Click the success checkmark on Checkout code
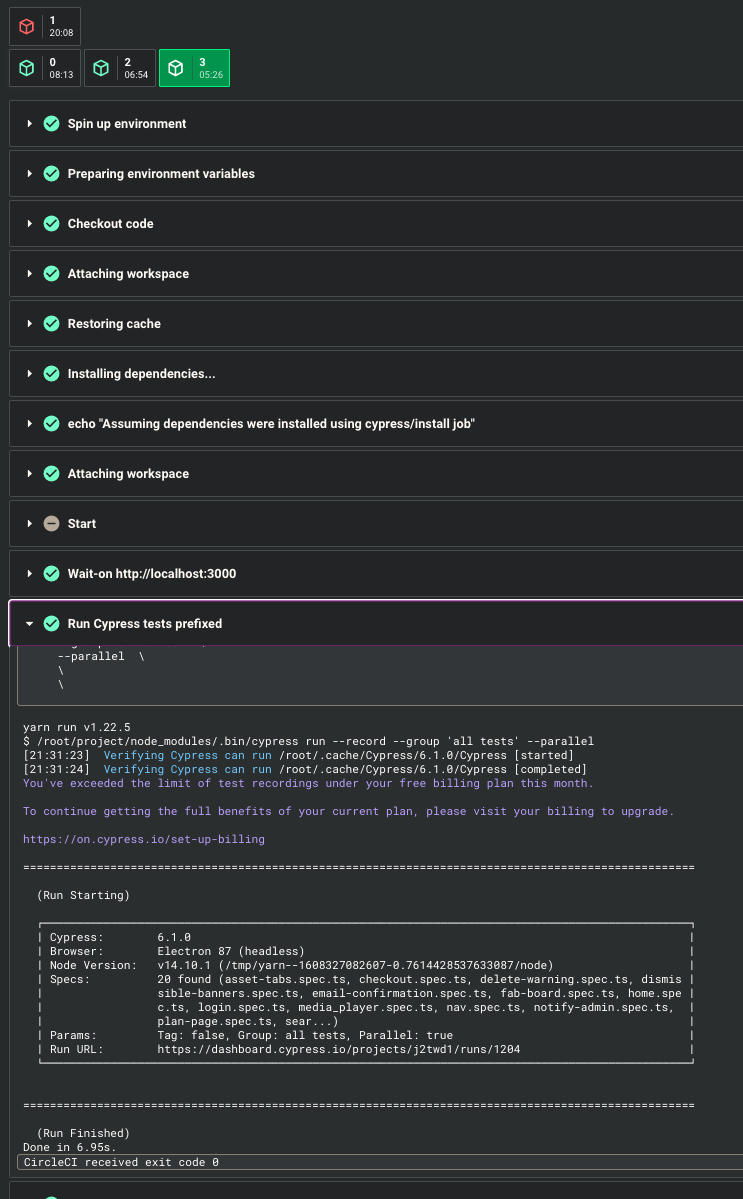 (x=51, y=223)
